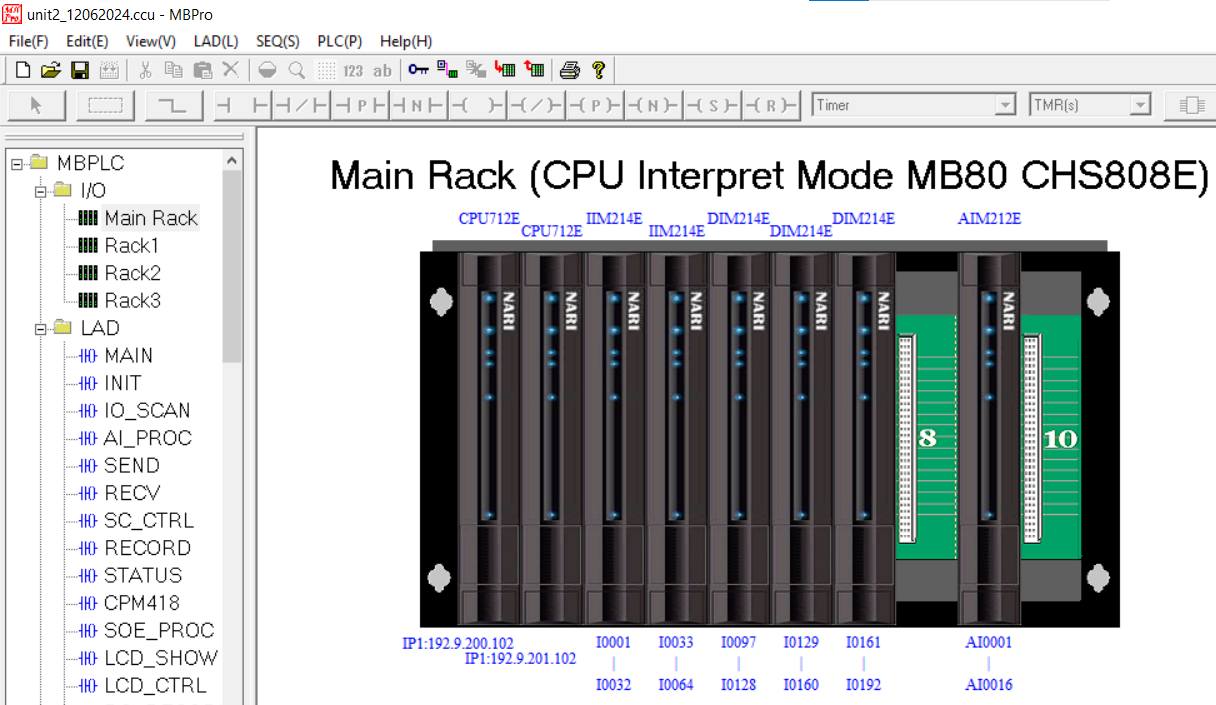Click the blue key password icon

418,70
